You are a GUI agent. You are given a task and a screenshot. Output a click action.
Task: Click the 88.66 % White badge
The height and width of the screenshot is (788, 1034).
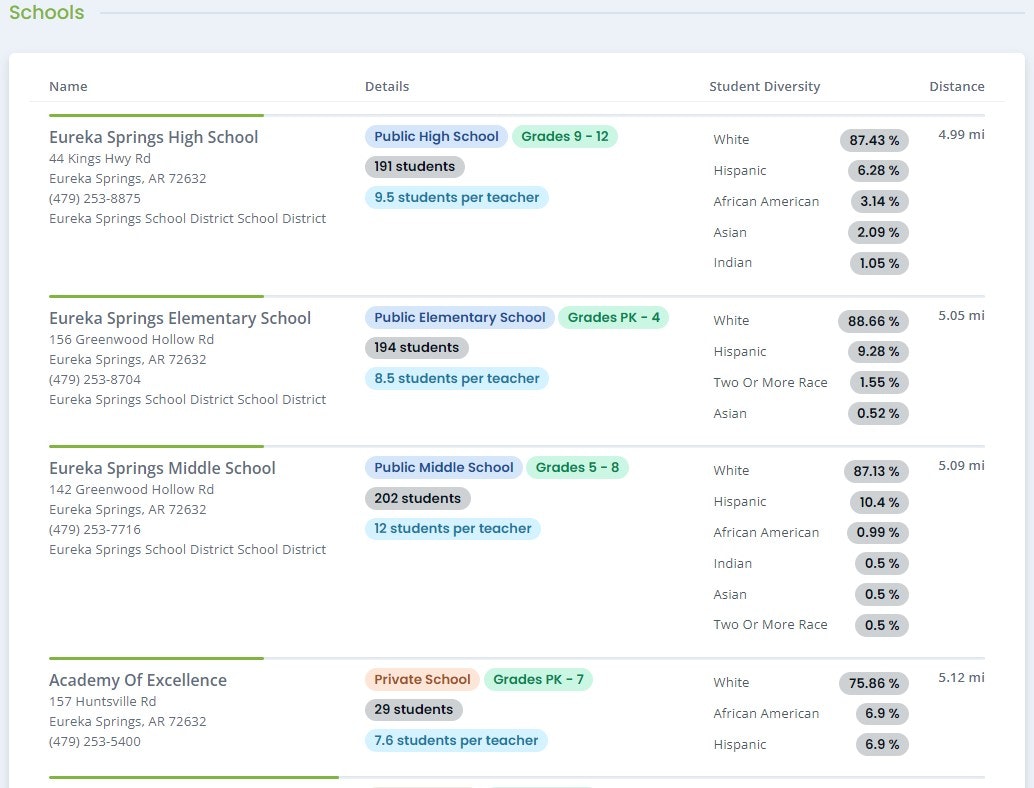coord(873,321)
